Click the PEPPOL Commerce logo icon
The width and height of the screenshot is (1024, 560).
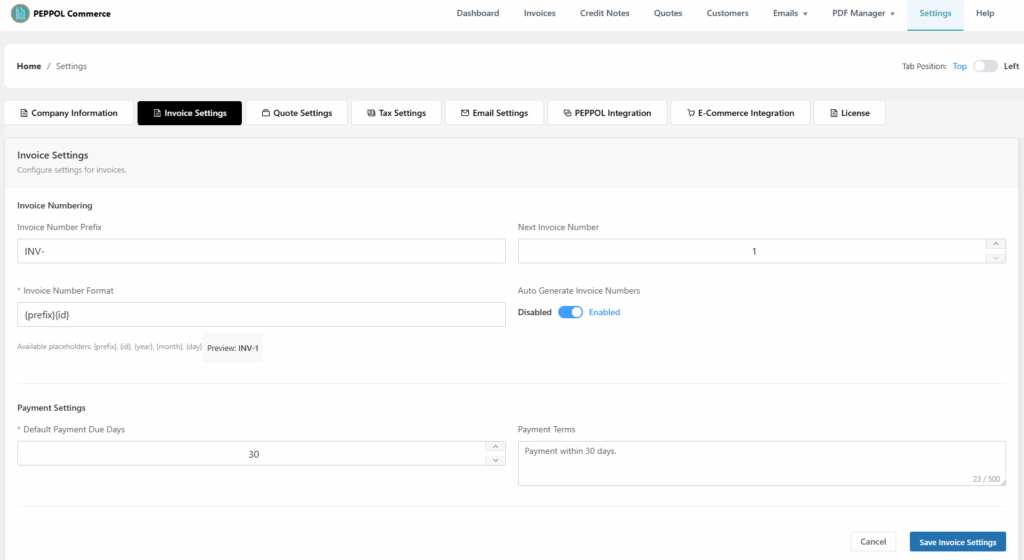click(x=20, y=14)
